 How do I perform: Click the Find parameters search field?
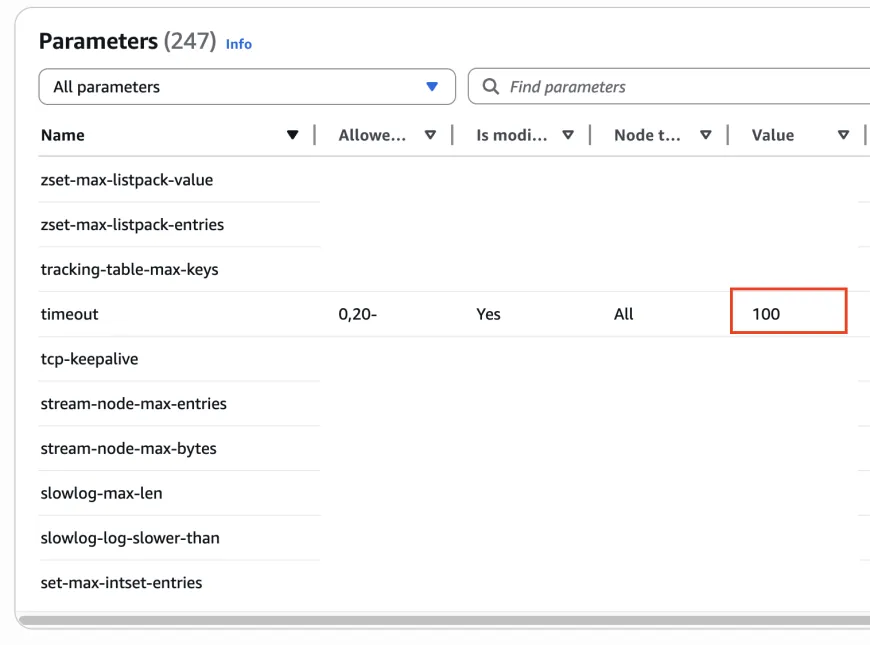[680, 87]
